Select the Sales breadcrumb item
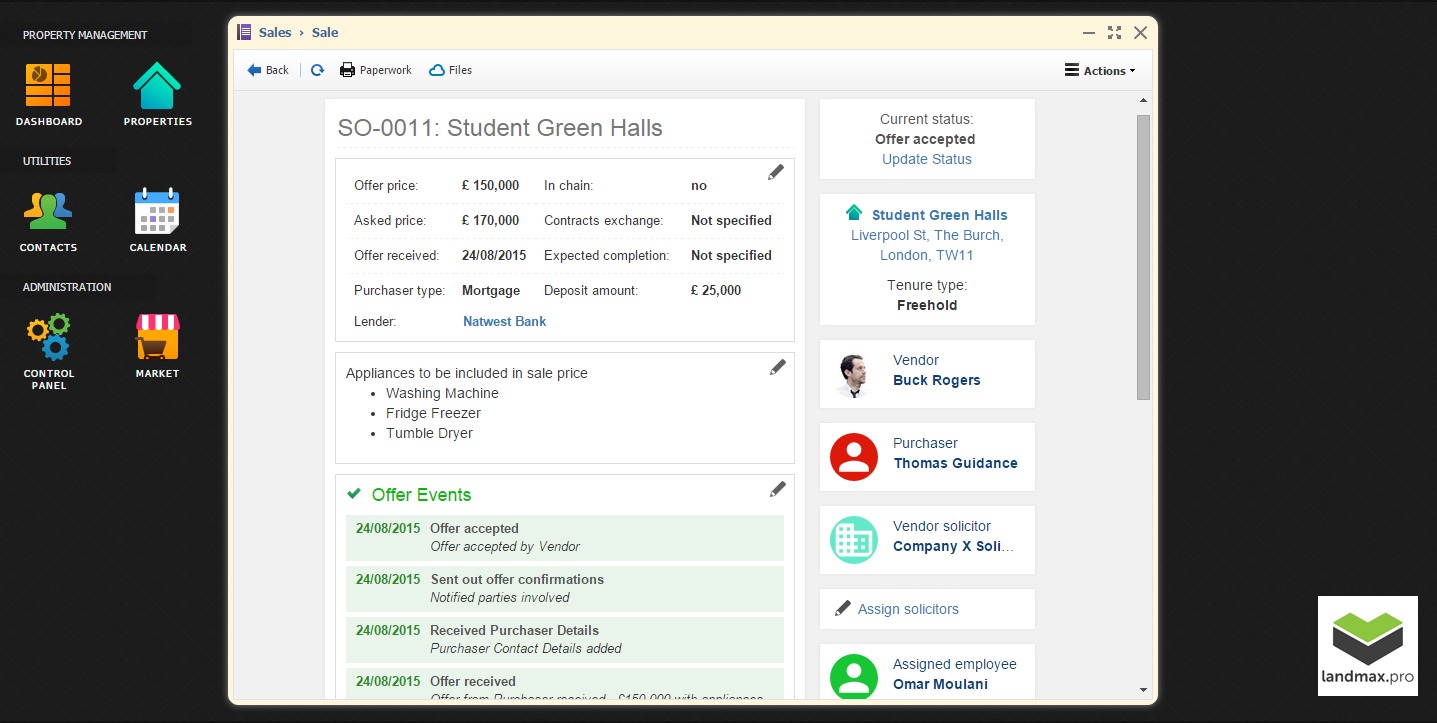The height and width of the screenshot is (723, 1437). (x=275, y=33)
